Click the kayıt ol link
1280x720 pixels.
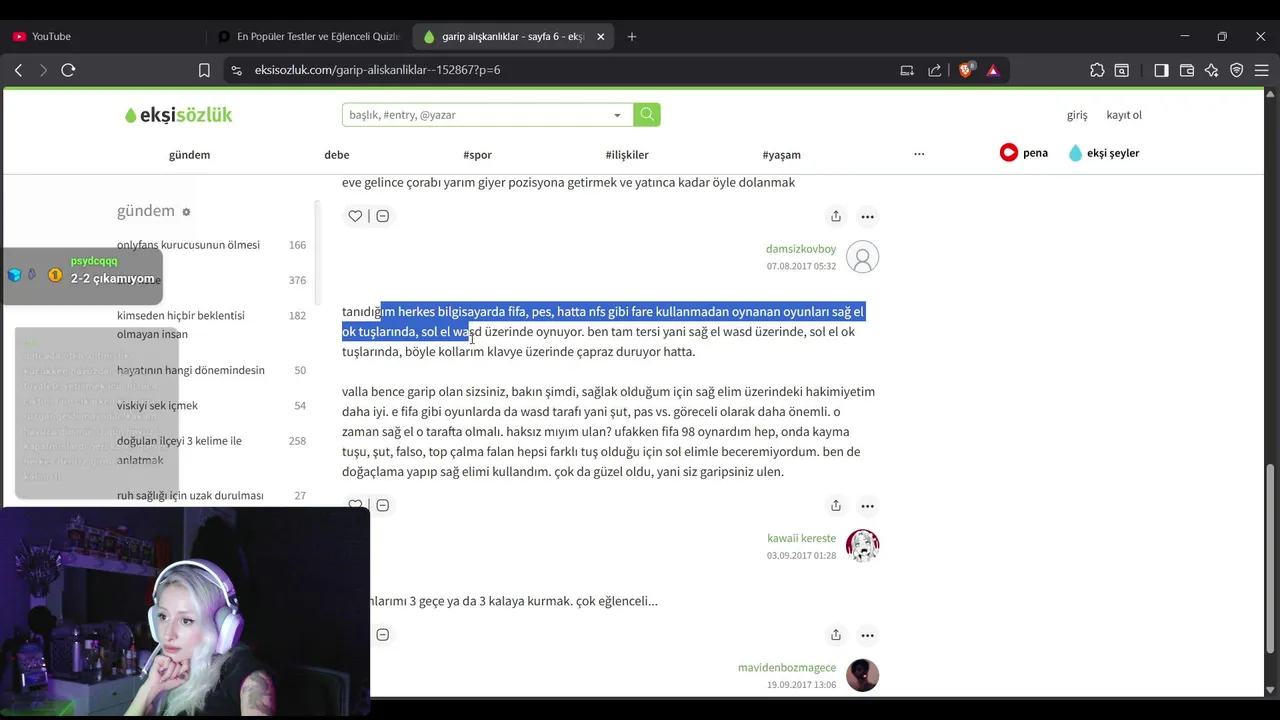(1124, 115)
